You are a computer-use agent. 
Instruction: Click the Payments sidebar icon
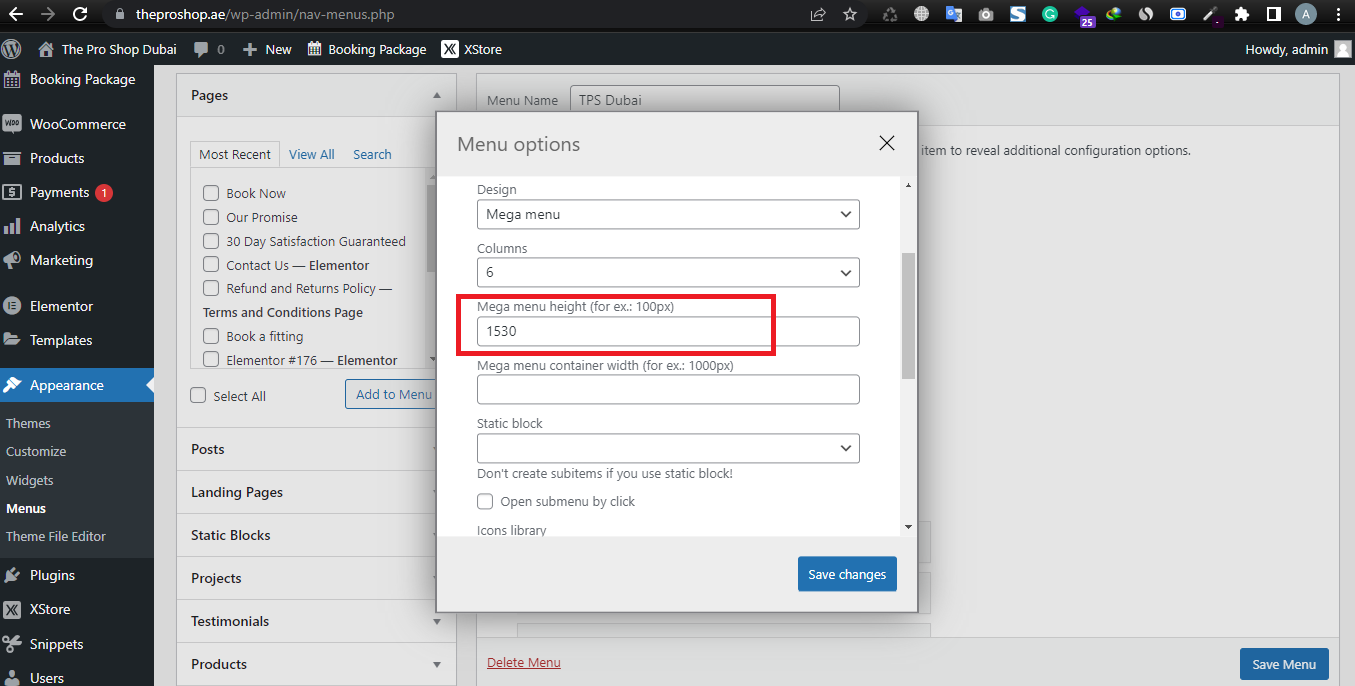coord(12,192)
